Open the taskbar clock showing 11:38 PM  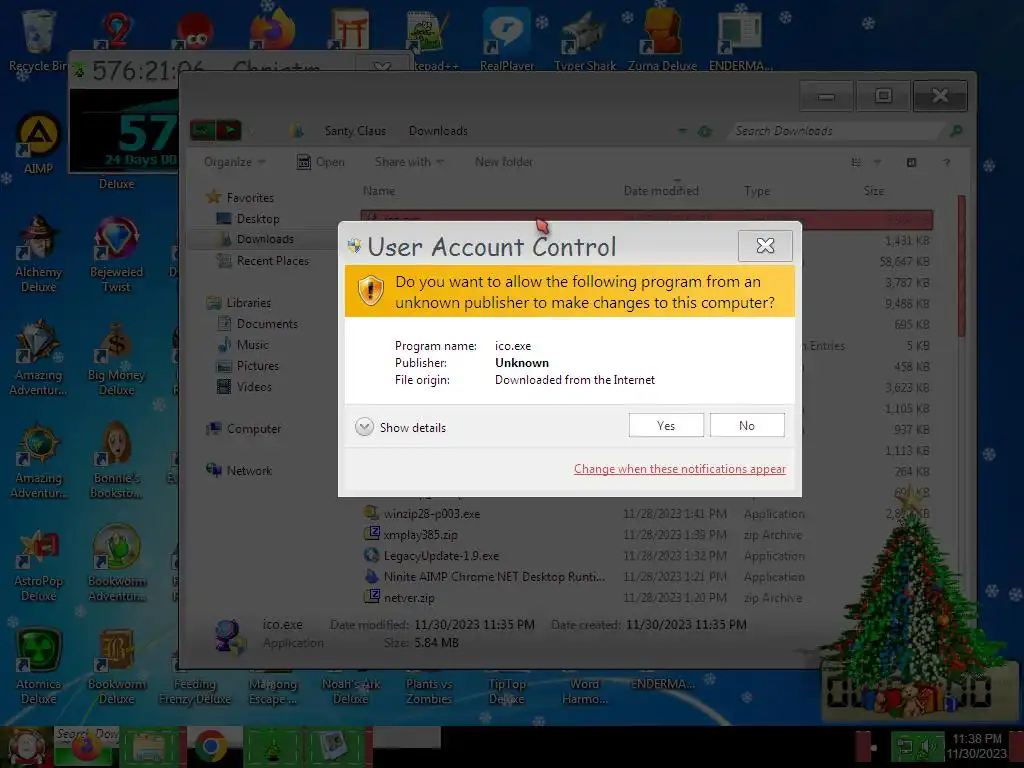(977, 746)
